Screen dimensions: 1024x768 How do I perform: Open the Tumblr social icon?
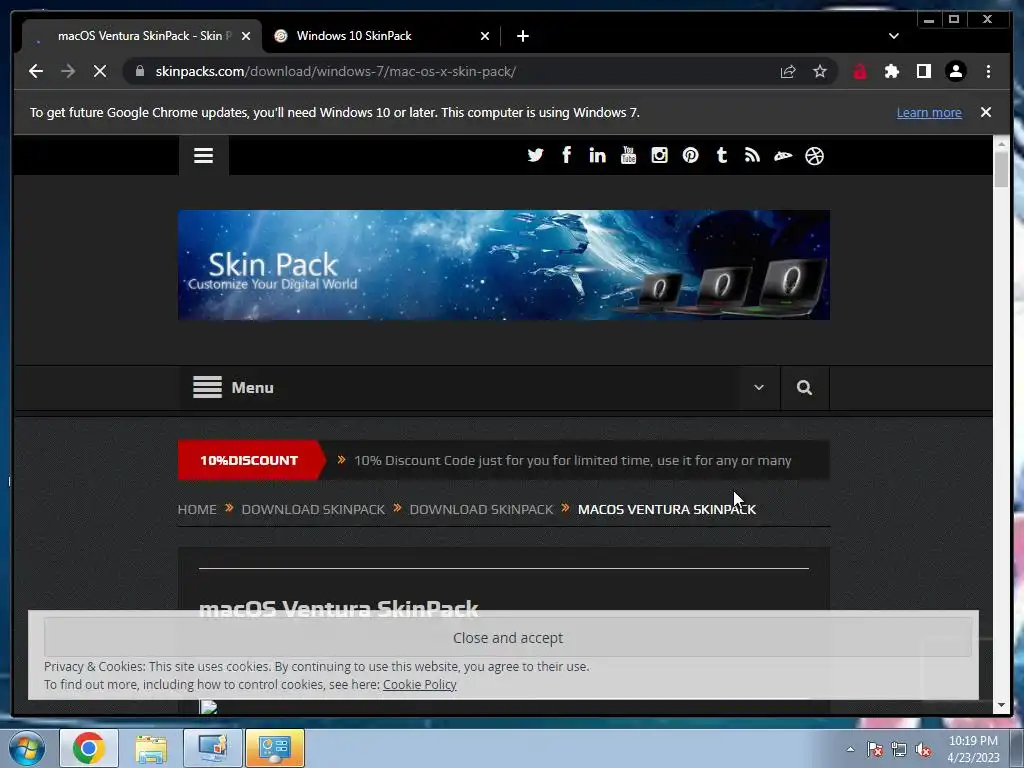click(x=722, y=155)
